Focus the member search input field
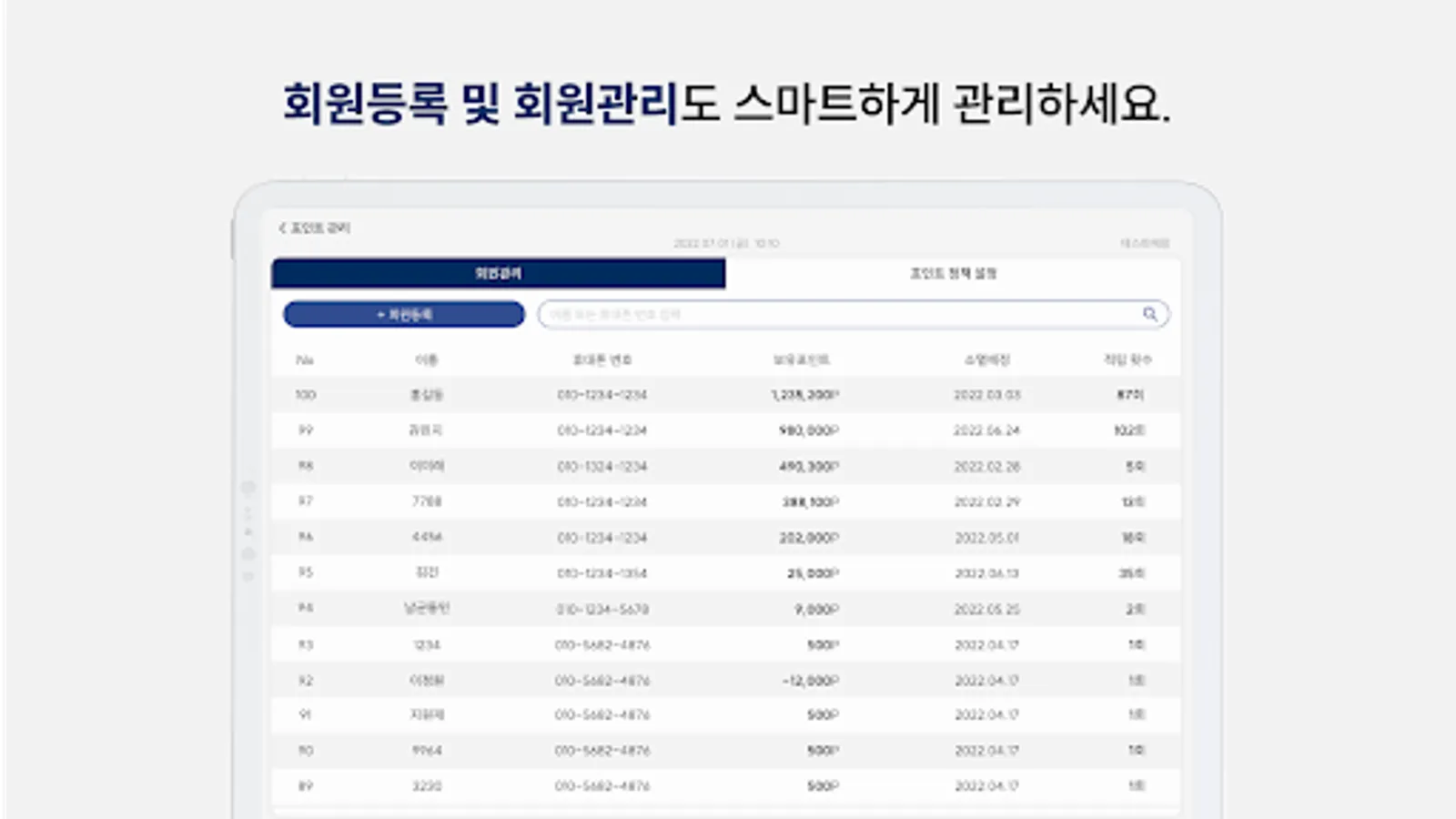Image resolution: width=1456 pixels, height=819 pixels. tap(854, 315)
